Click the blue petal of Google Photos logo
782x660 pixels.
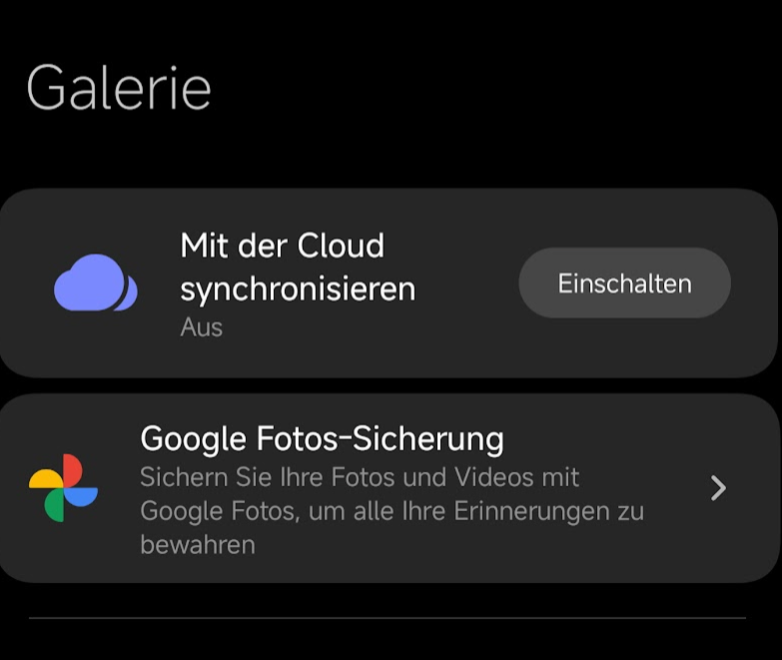coord(81,497)
